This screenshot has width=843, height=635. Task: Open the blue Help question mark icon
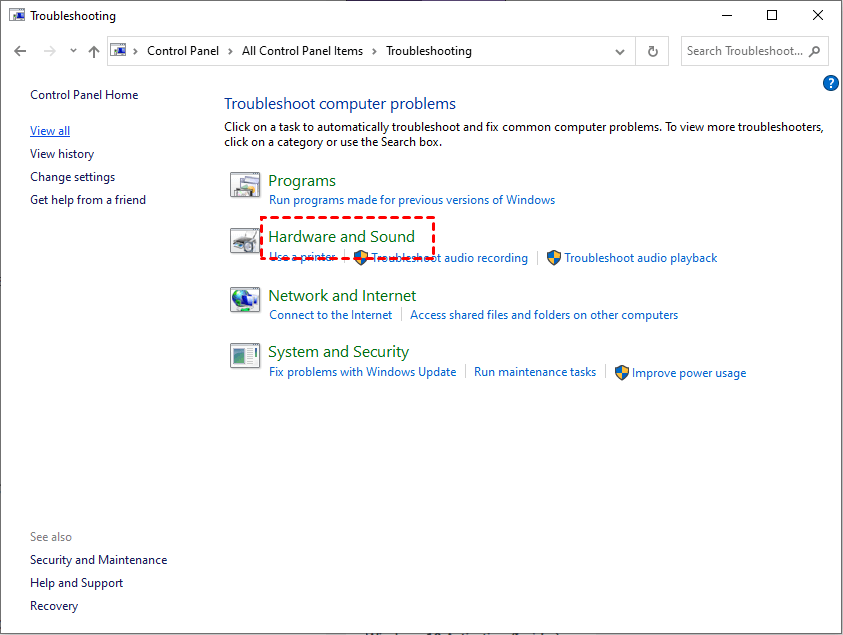(830, 83)
